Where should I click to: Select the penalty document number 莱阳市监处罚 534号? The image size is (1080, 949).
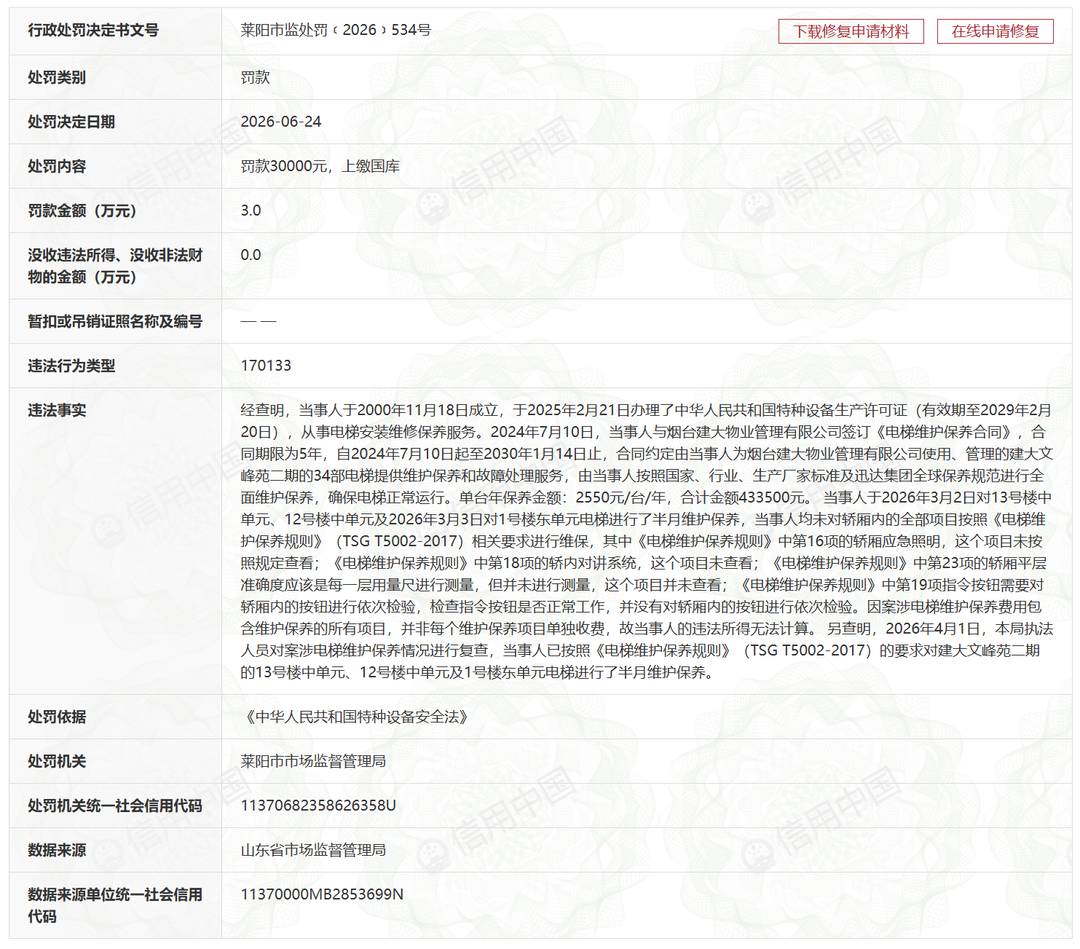coord(335,30)
